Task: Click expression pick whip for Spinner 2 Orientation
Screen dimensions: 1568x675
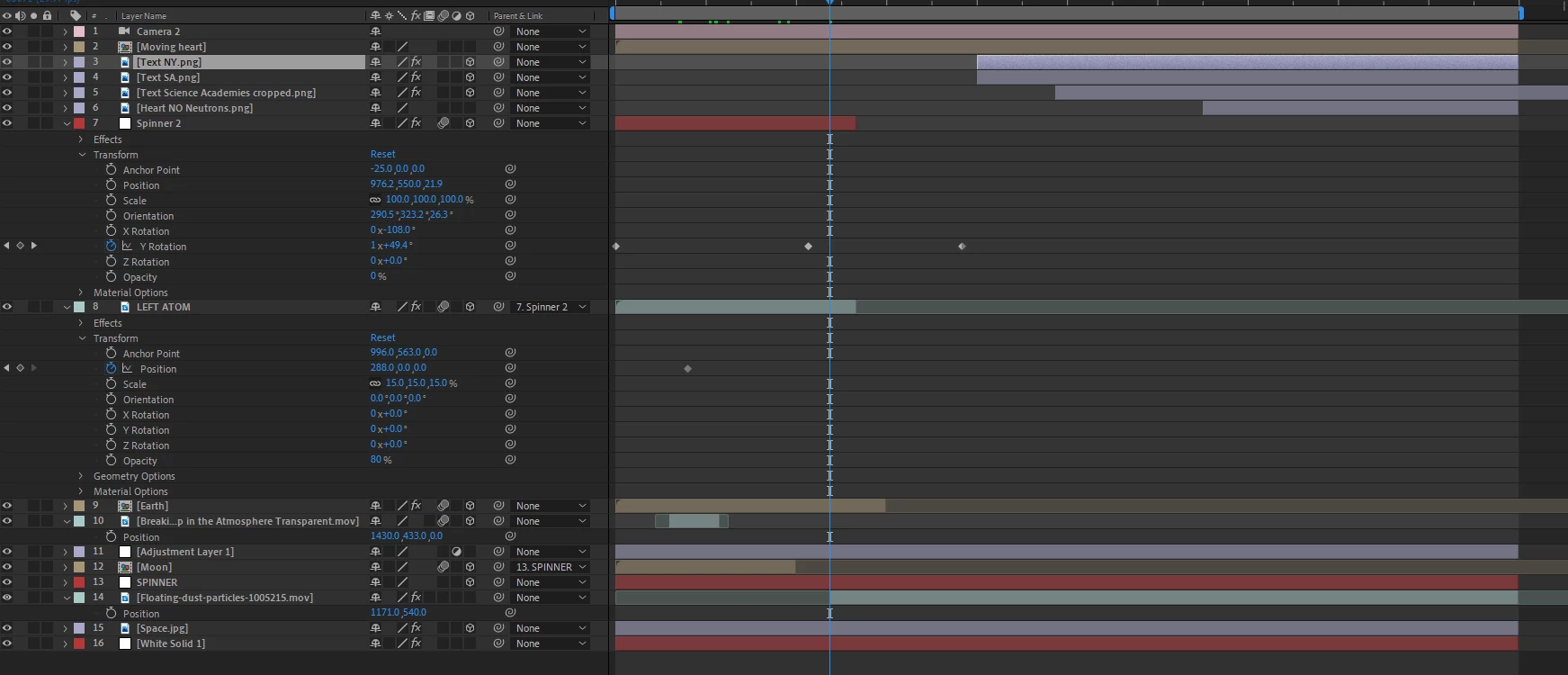Action: tap(510, 215)
